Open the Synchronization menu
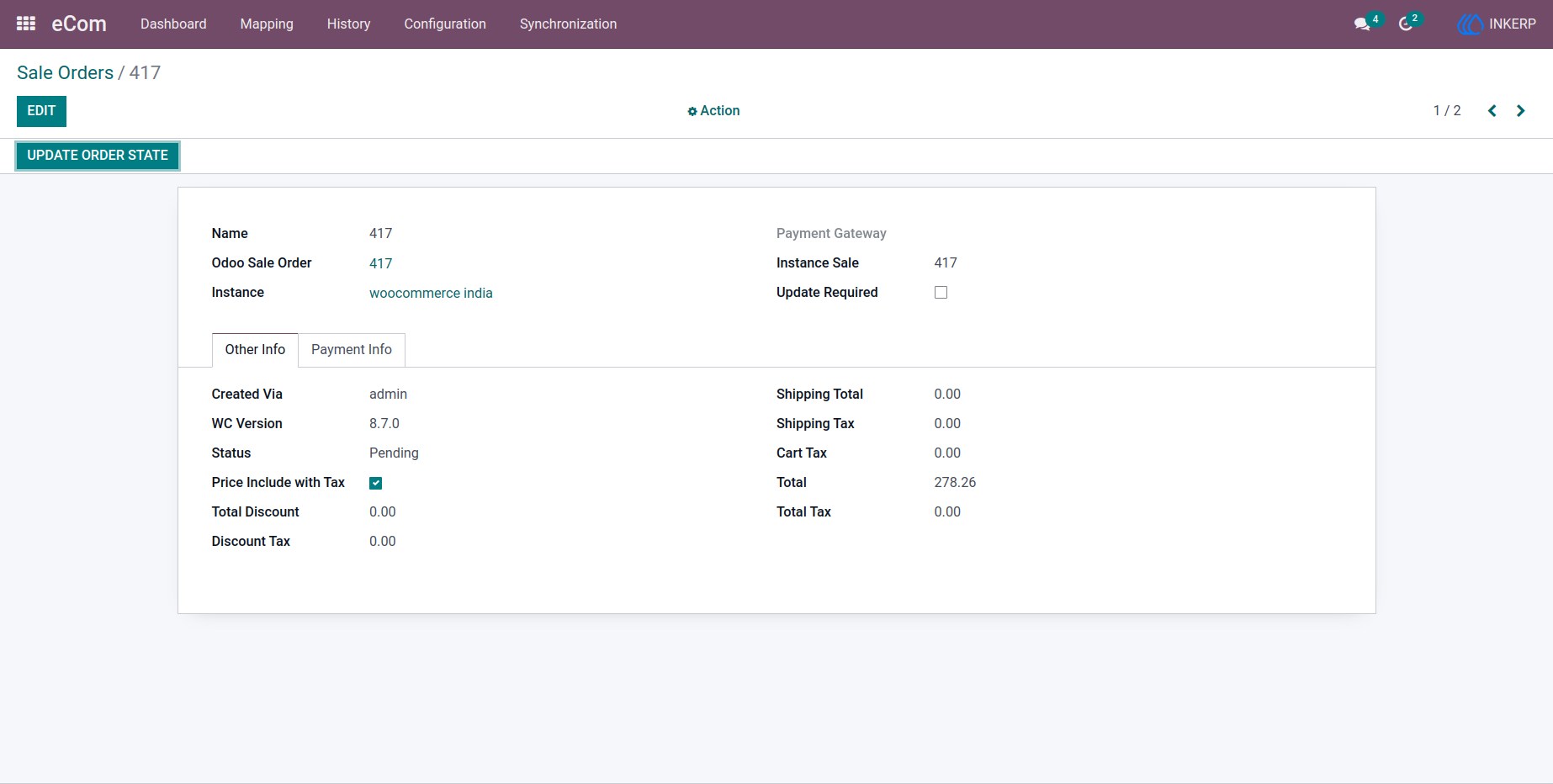Image resolution: width=1553 pixels, height=784 pixels. (x=568, y=24)
